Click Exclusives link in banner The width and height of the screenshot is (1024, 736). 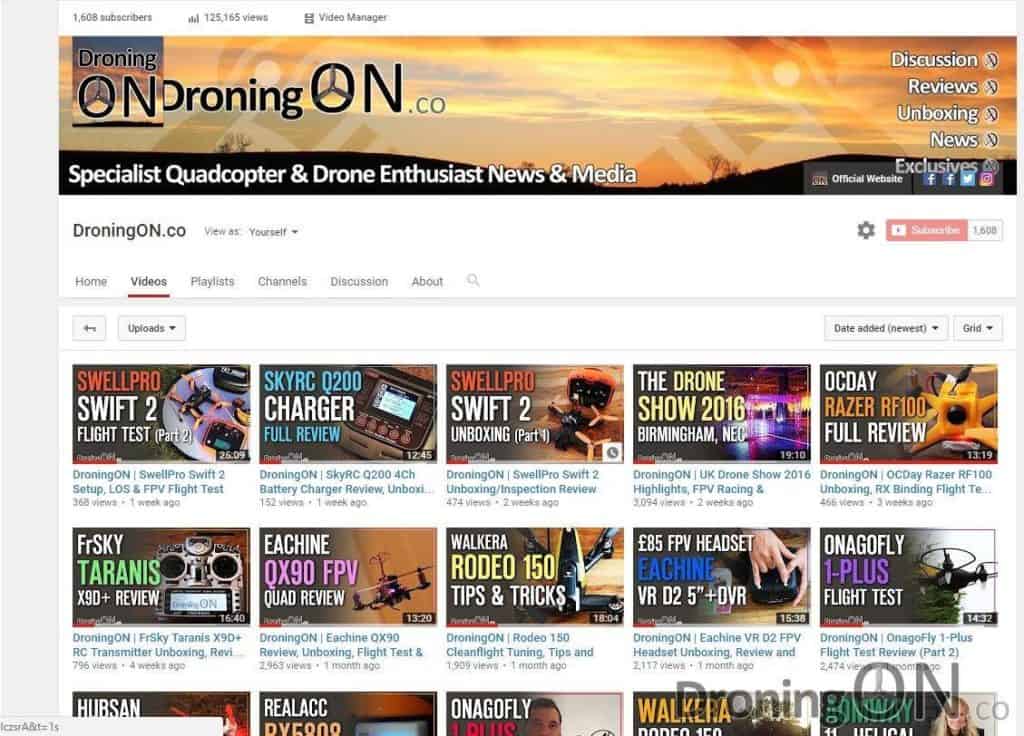(946, 165)
